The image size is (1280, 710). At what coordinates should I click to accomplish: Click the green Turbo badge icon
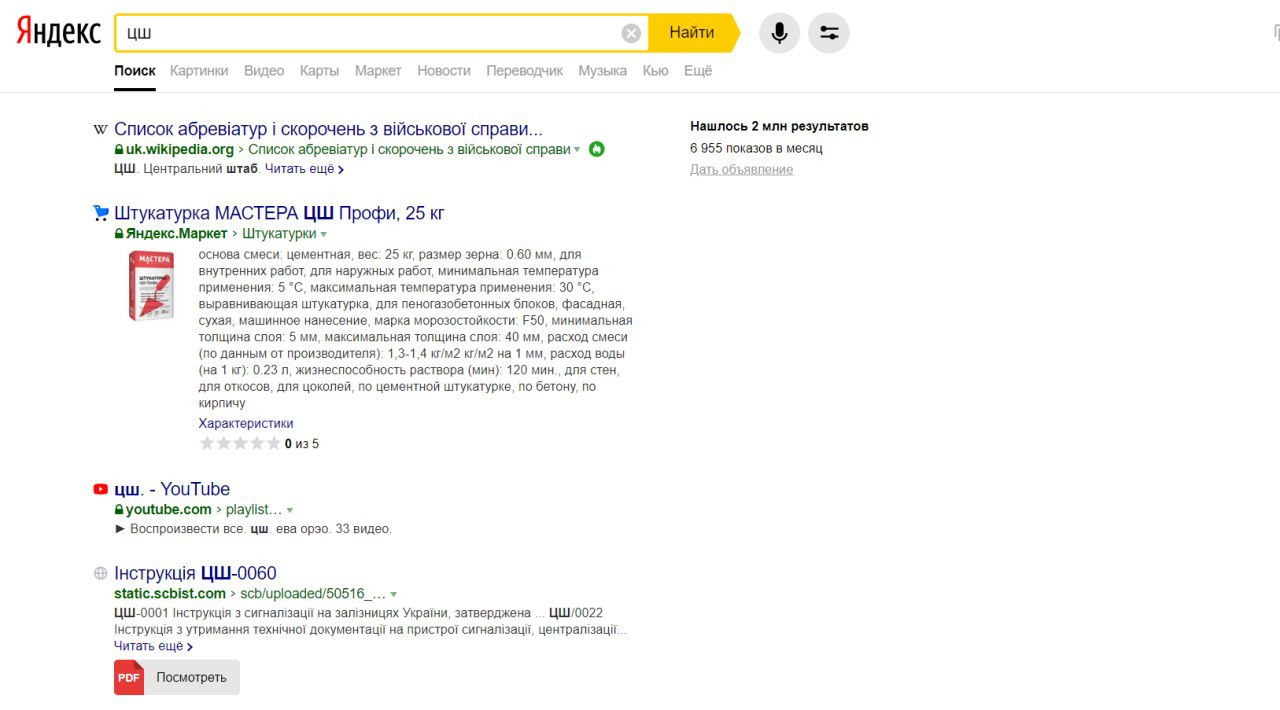tap(597, 149)
